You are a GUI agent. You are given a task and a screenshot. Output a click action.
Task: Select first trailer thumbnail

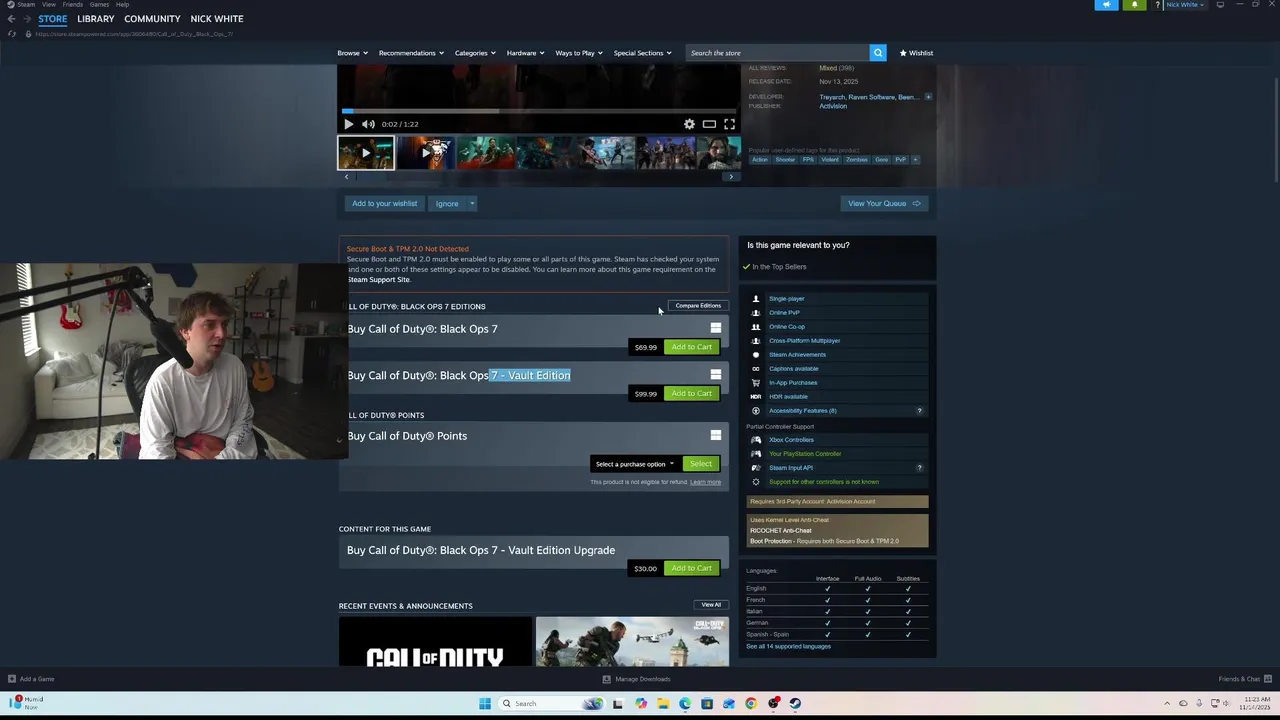366,153
